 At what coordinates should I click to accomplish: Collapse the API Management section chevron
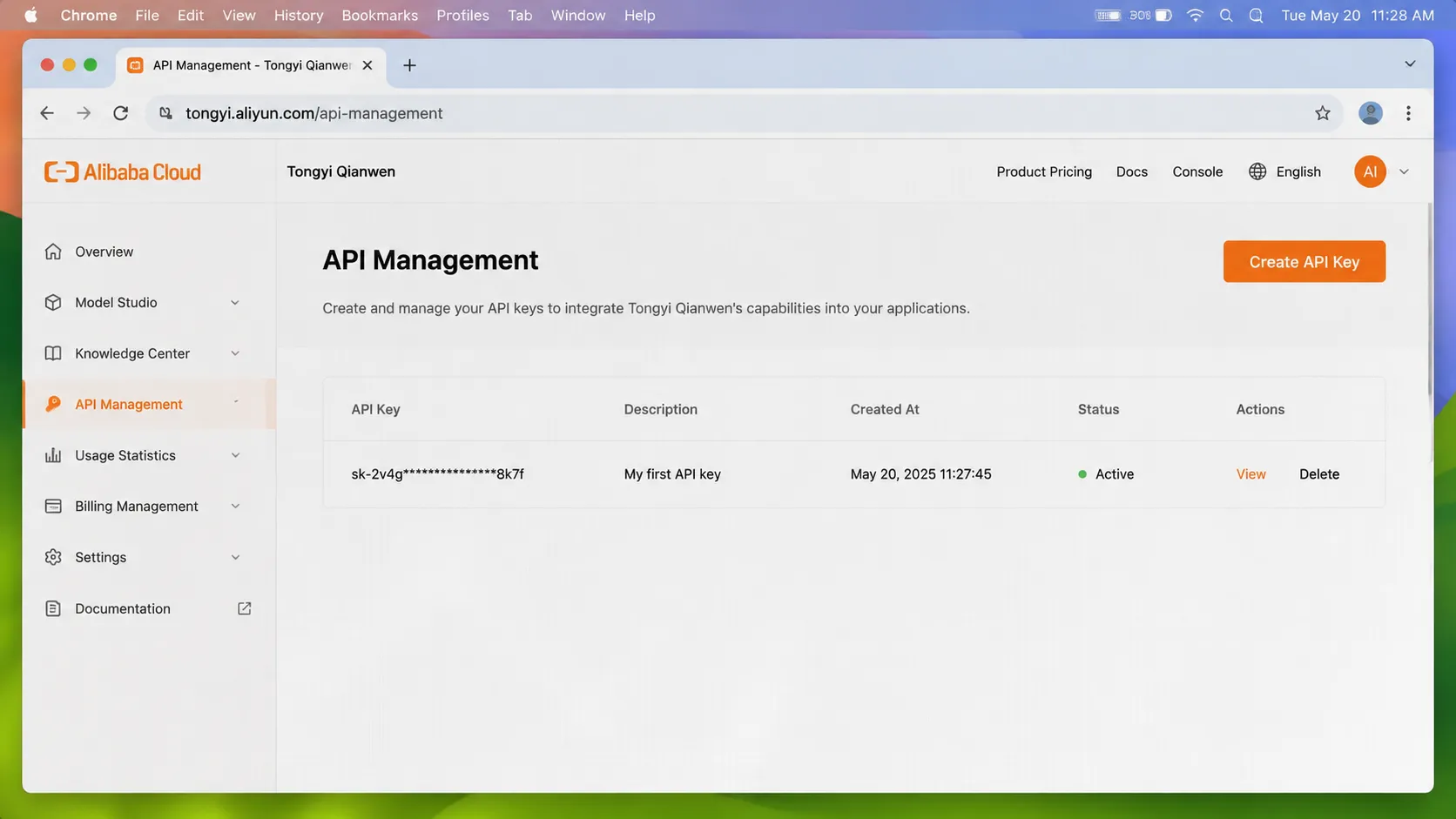coord(236,402)
